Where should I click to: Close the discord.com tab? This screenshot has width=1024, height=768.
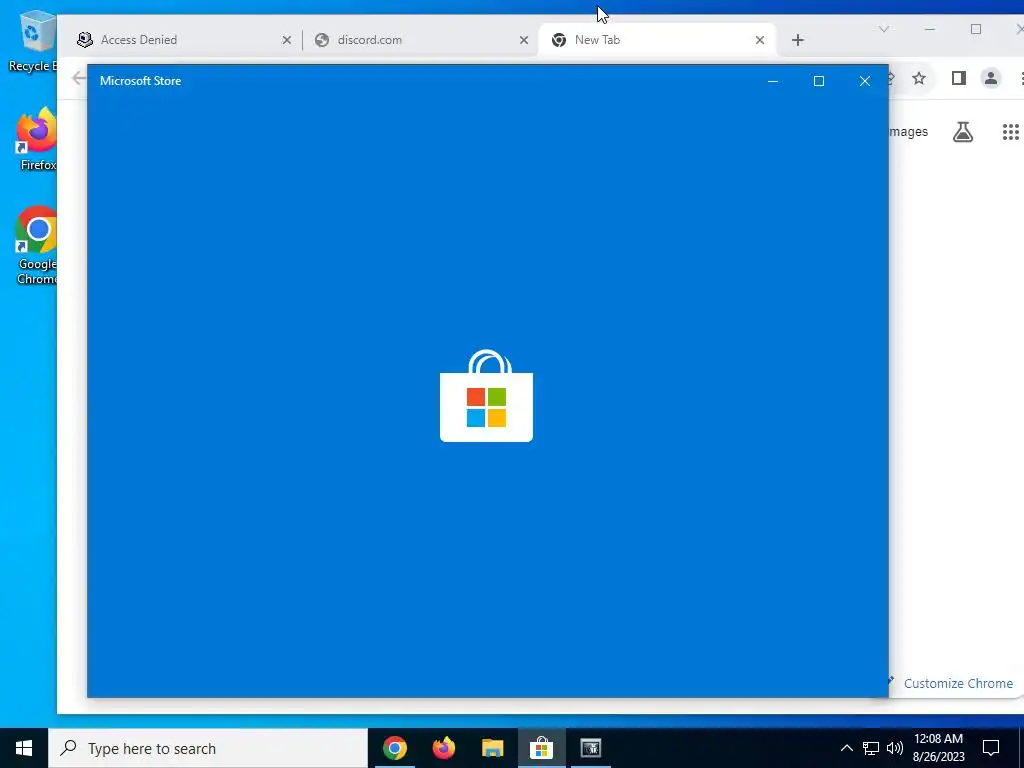coord(524,40)
